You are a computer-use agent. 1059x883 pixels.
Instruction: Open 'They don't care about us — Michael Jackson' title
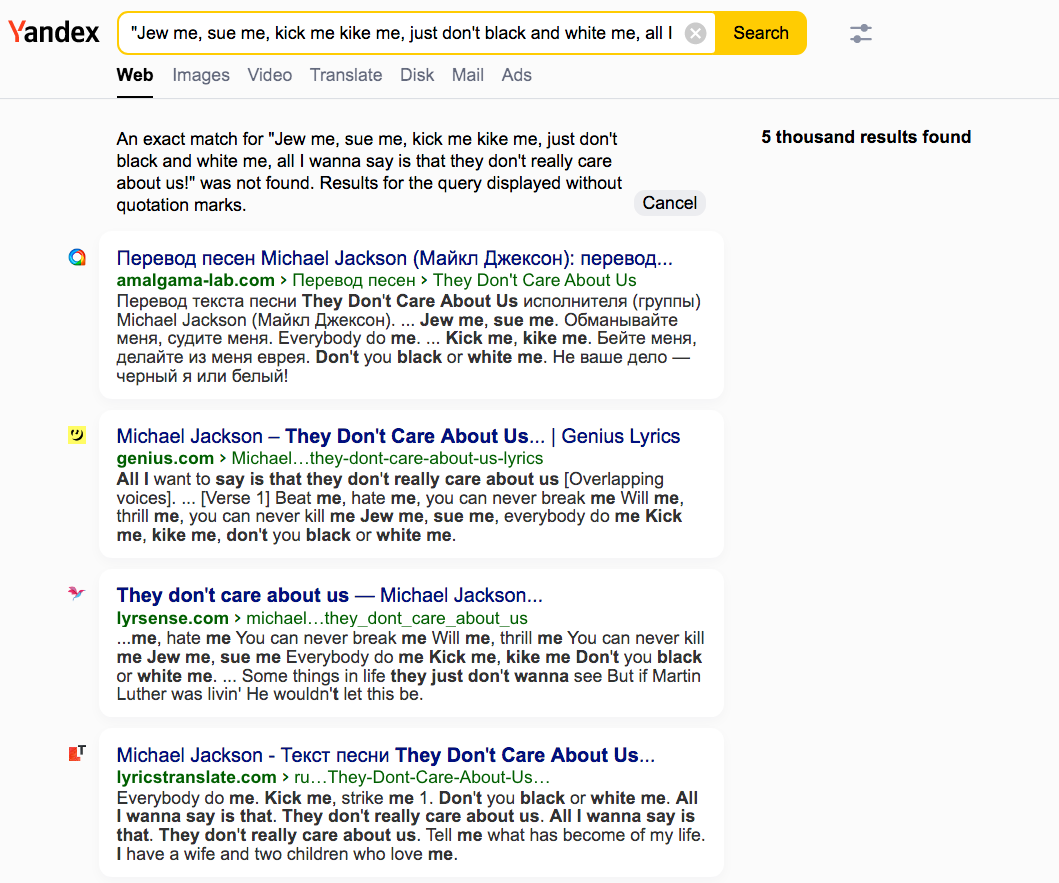[x=330, y=595]
